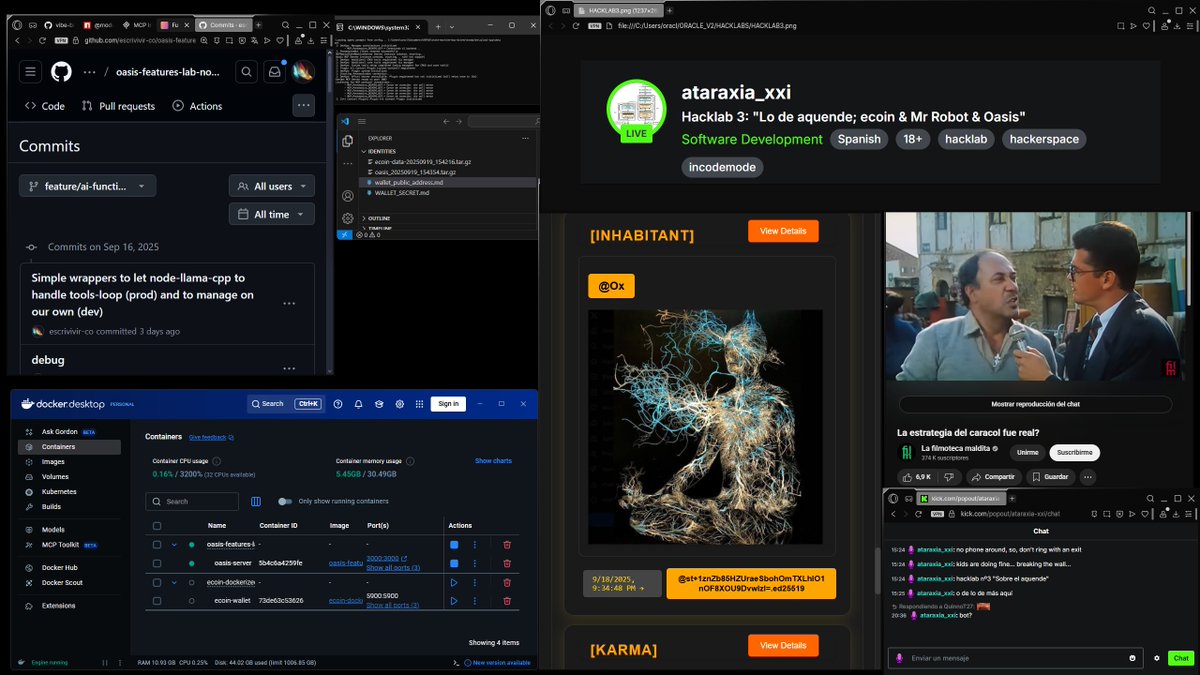
Task: Delete the ecoin-wallet container
Action: (507, 601)
